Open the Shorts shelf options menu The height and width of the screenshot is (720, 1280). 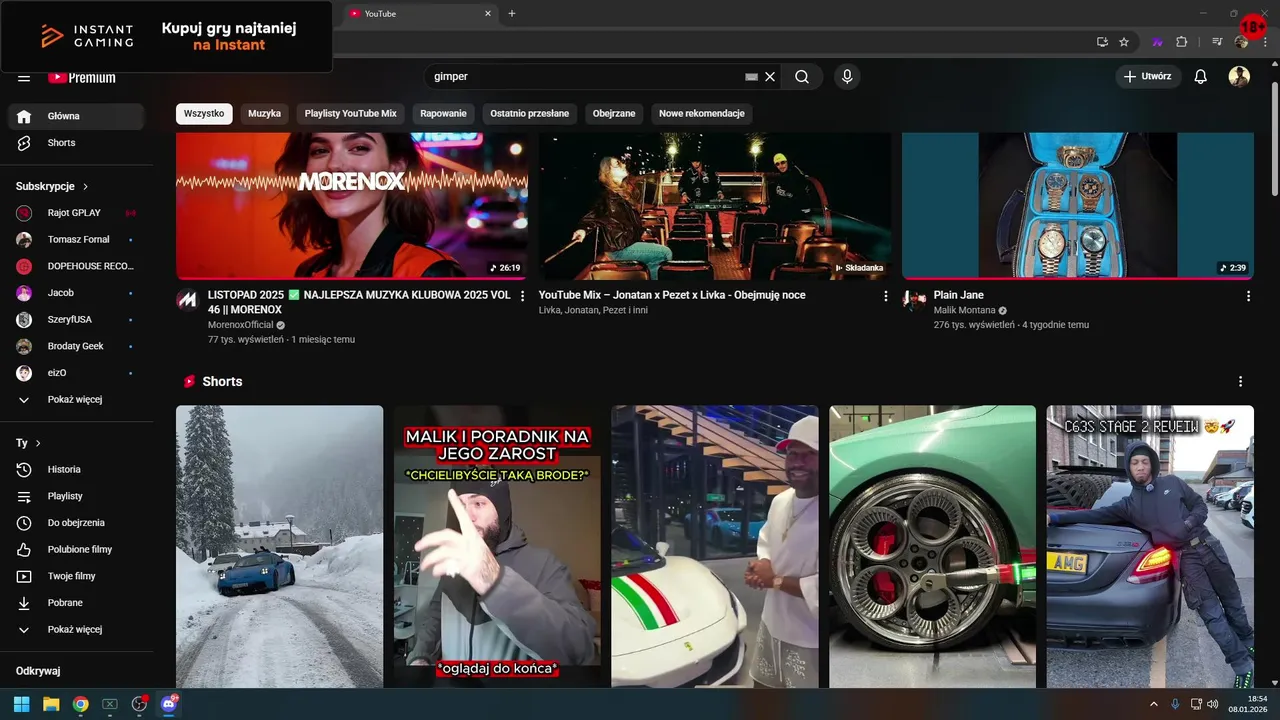click(x=1240, y=382)
